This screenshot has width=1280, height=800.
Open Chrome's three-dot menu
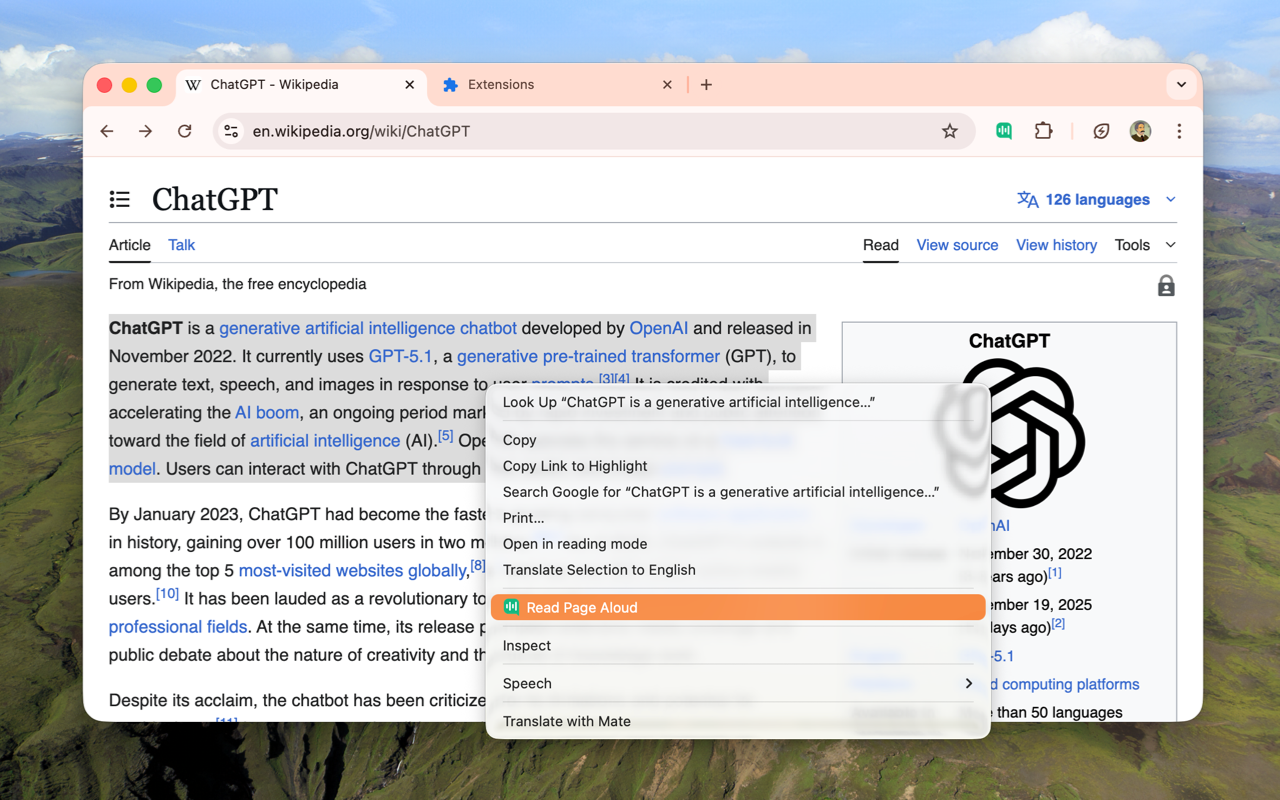1179,131
